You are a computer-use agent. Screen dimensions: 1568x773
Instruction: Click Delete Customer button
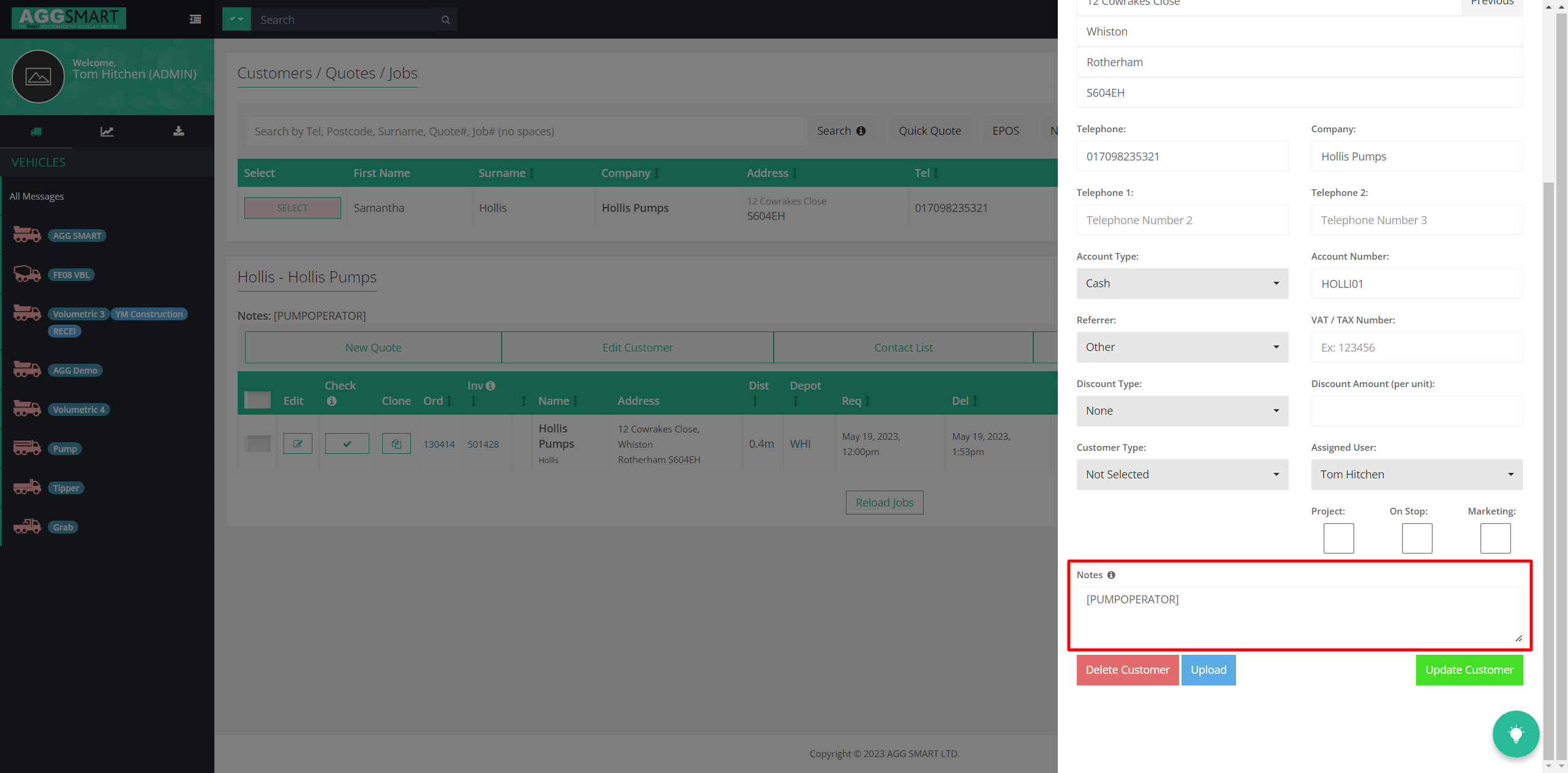coord(1128,670)
